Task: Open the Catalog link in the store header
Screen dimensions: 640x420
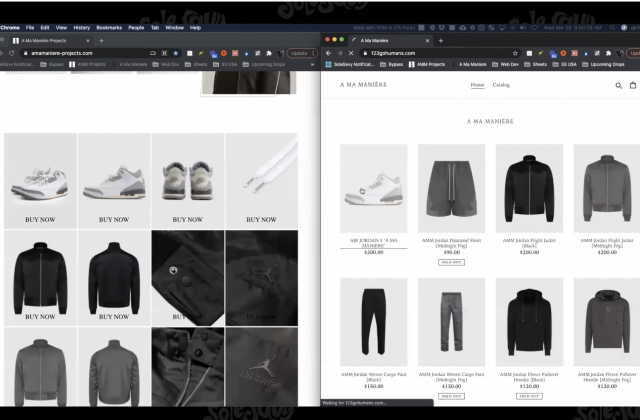Action: click(501, 85)
